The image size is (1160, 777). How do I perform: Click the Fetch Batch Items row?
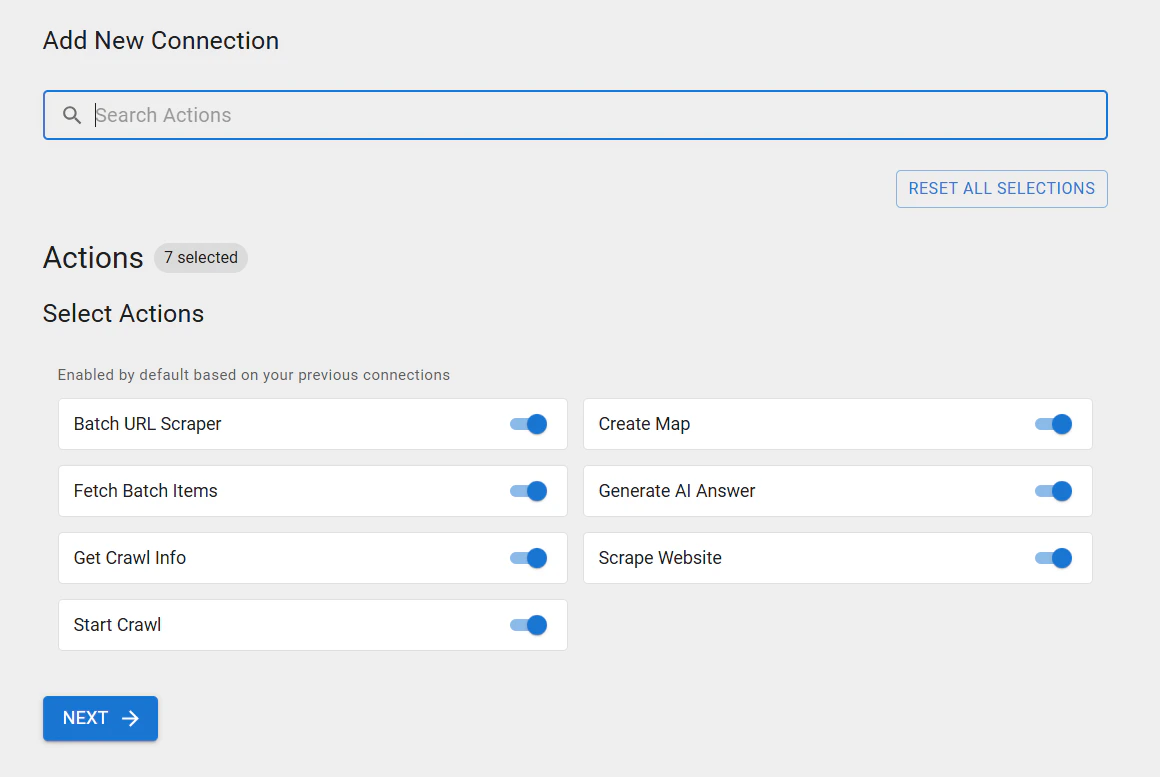click(x=250, y=491)
